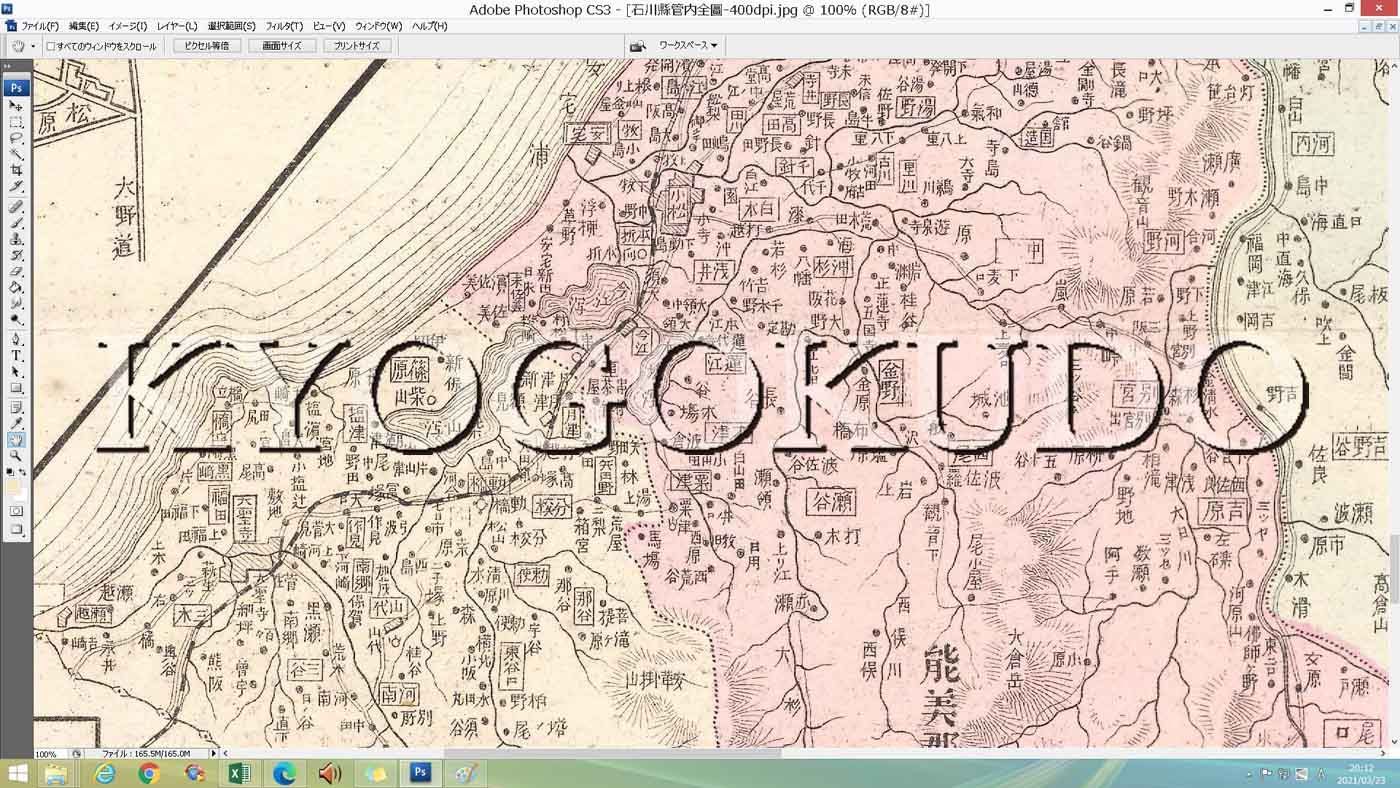The height and width of the screenshot is (788, 1400).
Task: Click the Photoshop Ps logo atop the toolbox
Action: [16, 87]
